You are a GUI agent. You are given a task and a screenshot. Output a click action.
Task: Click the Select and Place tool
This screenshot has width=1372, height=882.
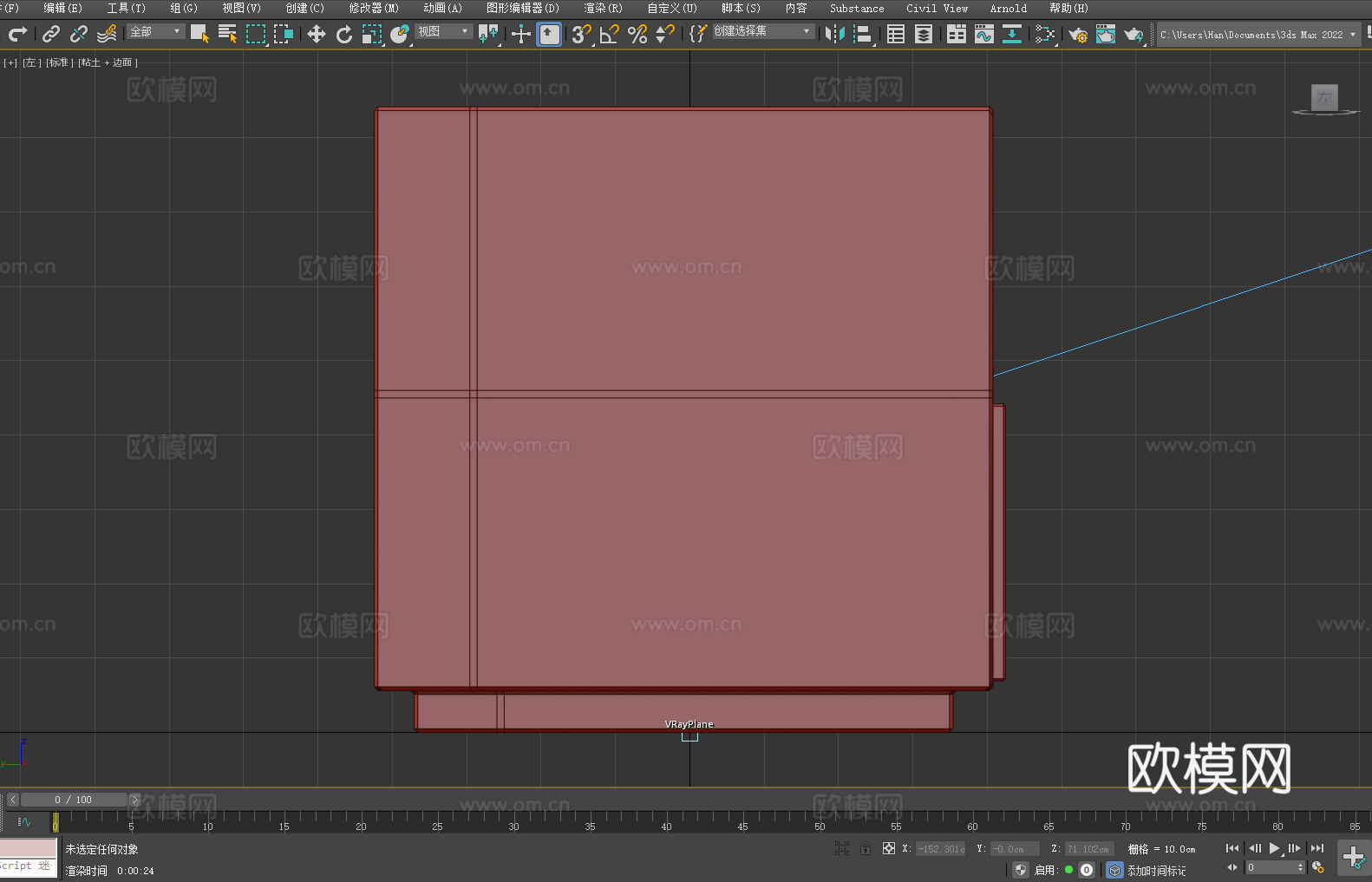click(x=400, y=34)
